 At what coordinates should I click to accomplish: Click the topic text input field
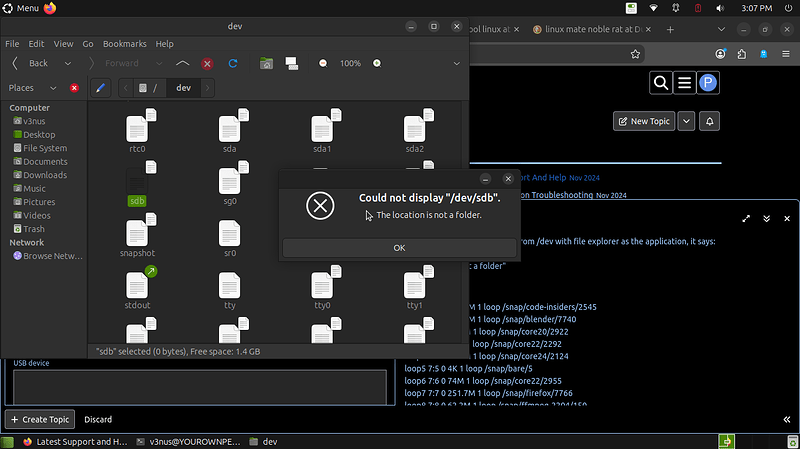199,387
